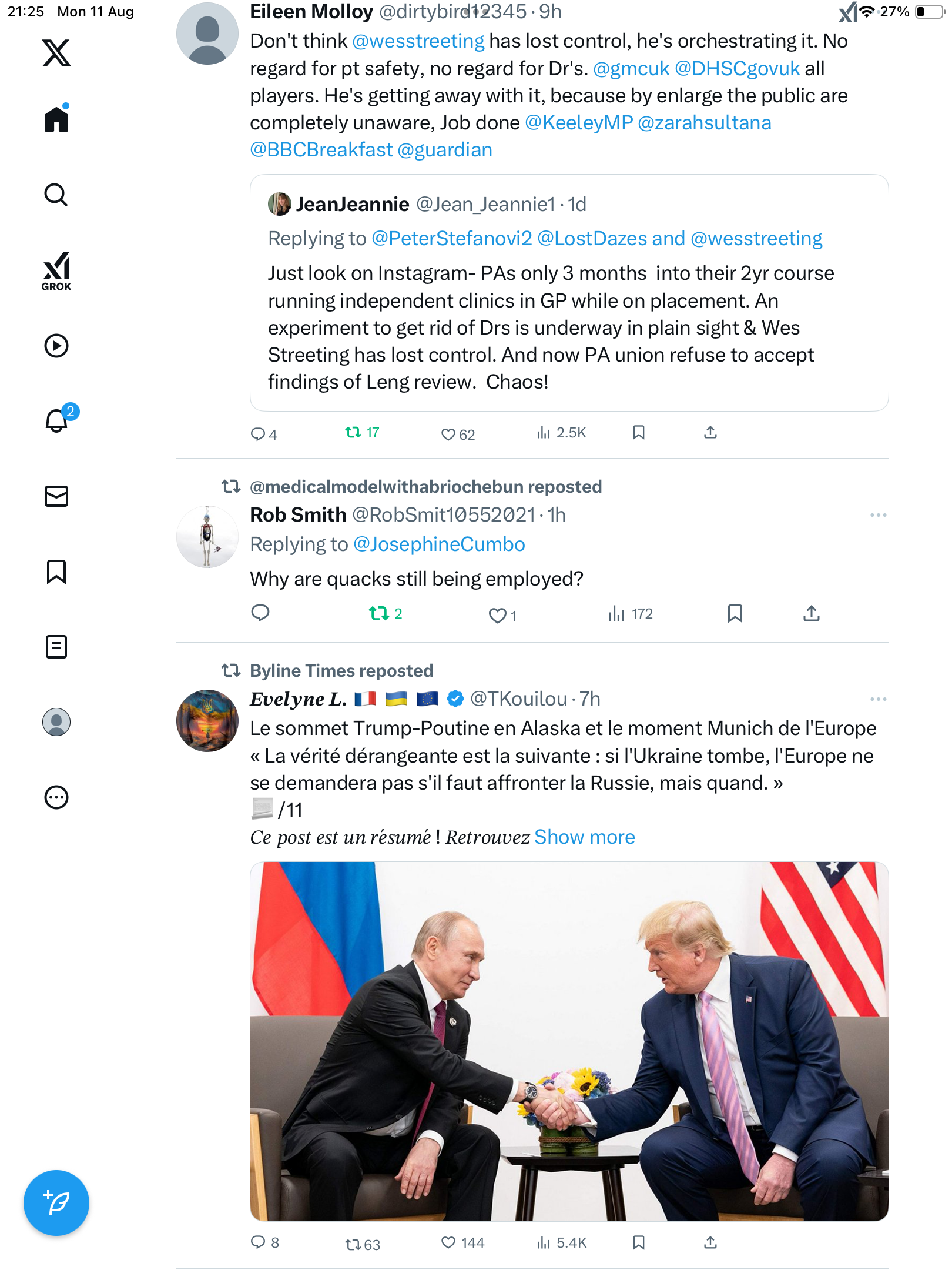This screenshot has height=1270, width=952.
Task: Open the notifications bell
Action: point(56,420)
